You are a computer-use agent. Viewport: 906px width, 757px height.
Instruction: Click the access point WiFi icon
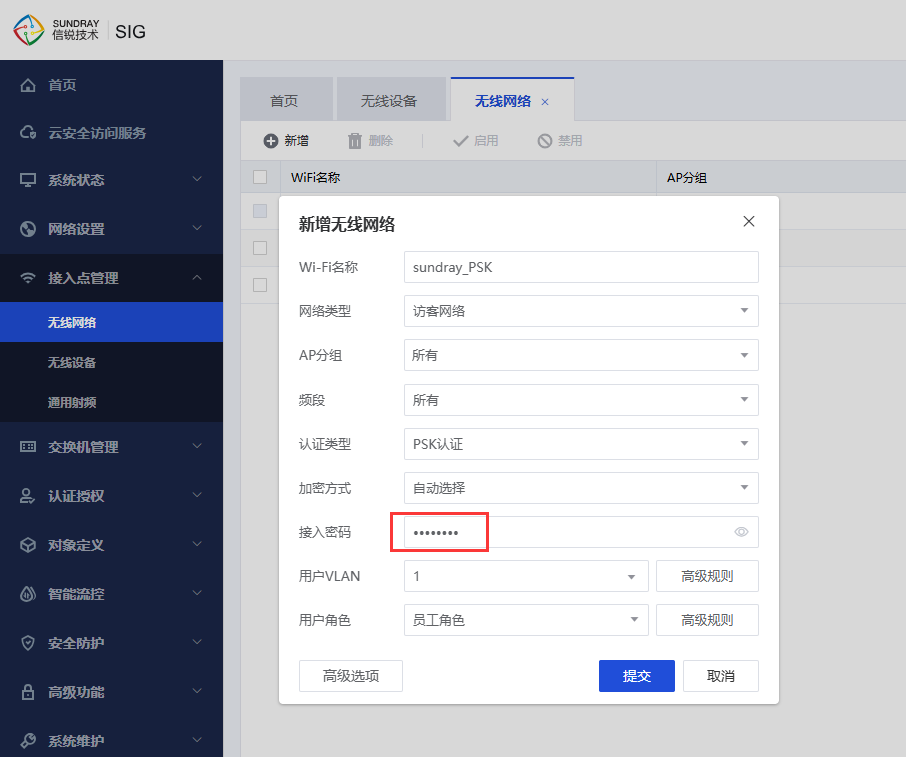pos(28,278)
